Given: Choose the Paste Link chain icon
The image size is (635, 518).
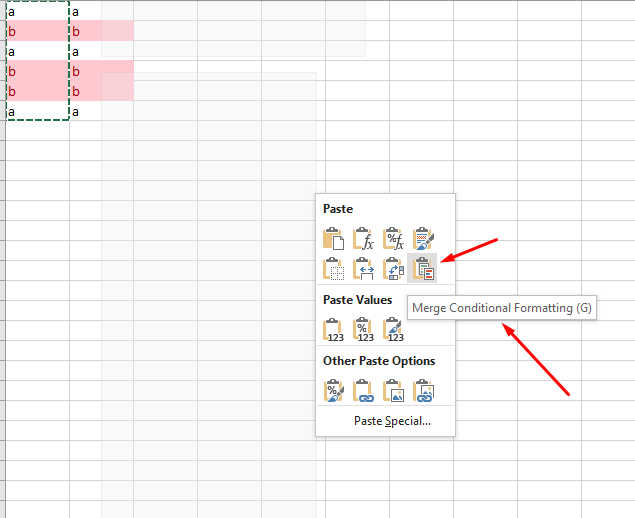Looking at the screenshot, I should (x=363, y=390).
